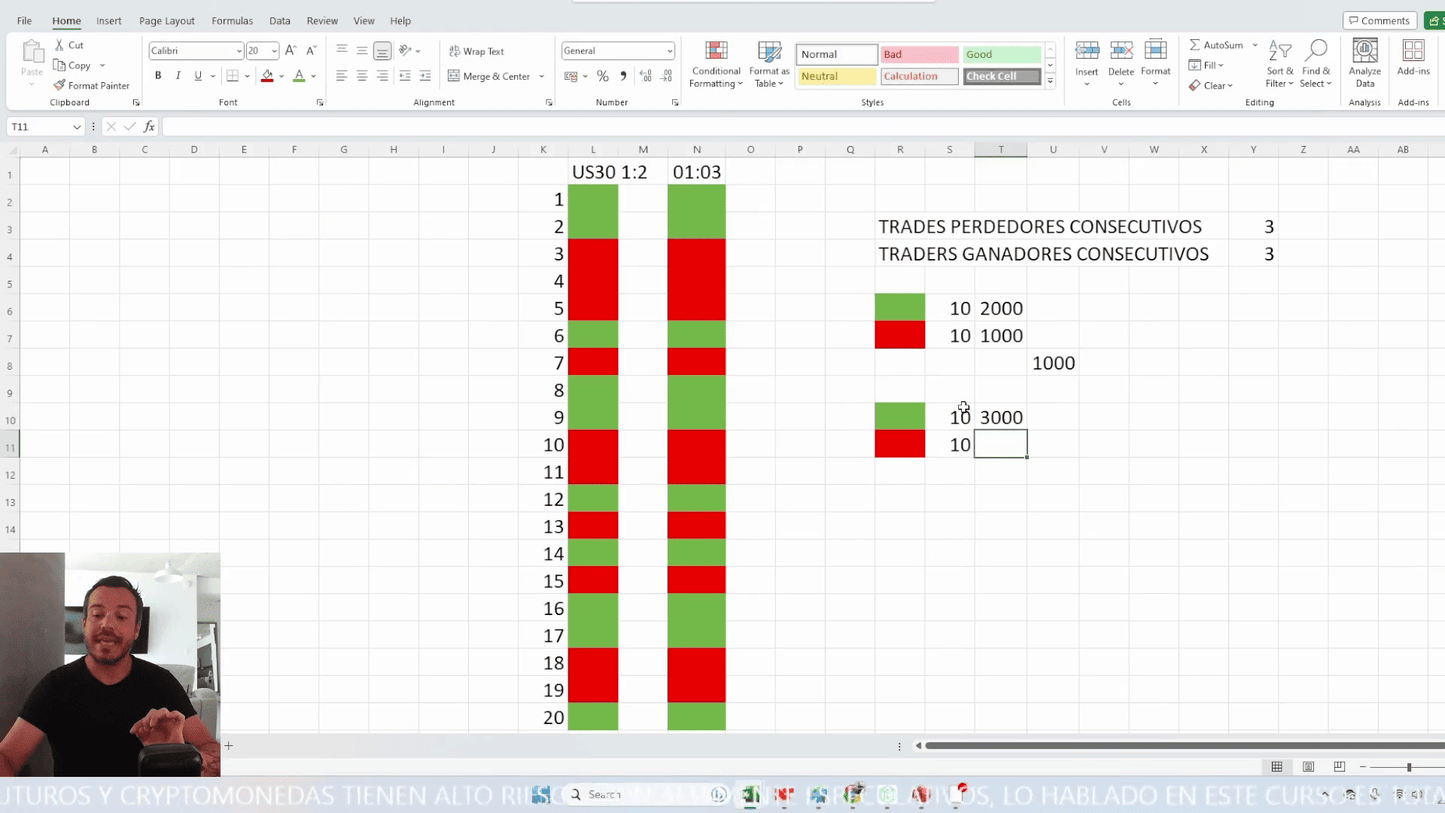The image size is (1445, 813).
Task: Toggle Wrap Text on
Action: (476, 51)
